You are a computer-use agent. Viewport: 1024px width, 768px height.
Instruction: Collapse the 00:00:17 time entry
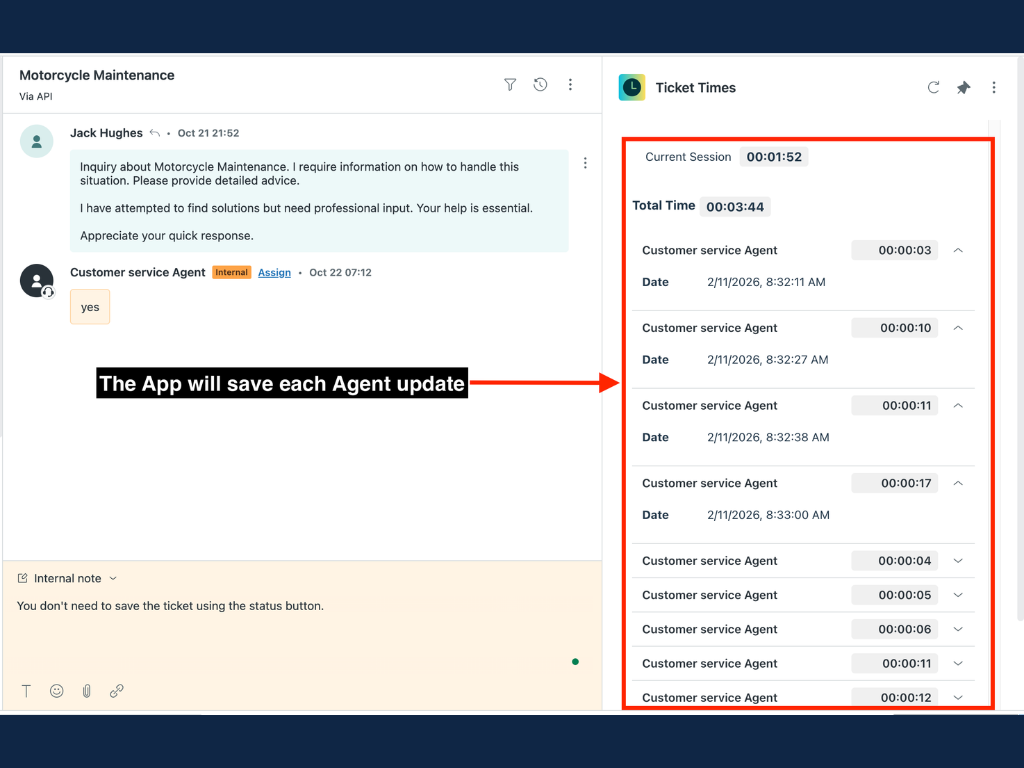point(958,483)
